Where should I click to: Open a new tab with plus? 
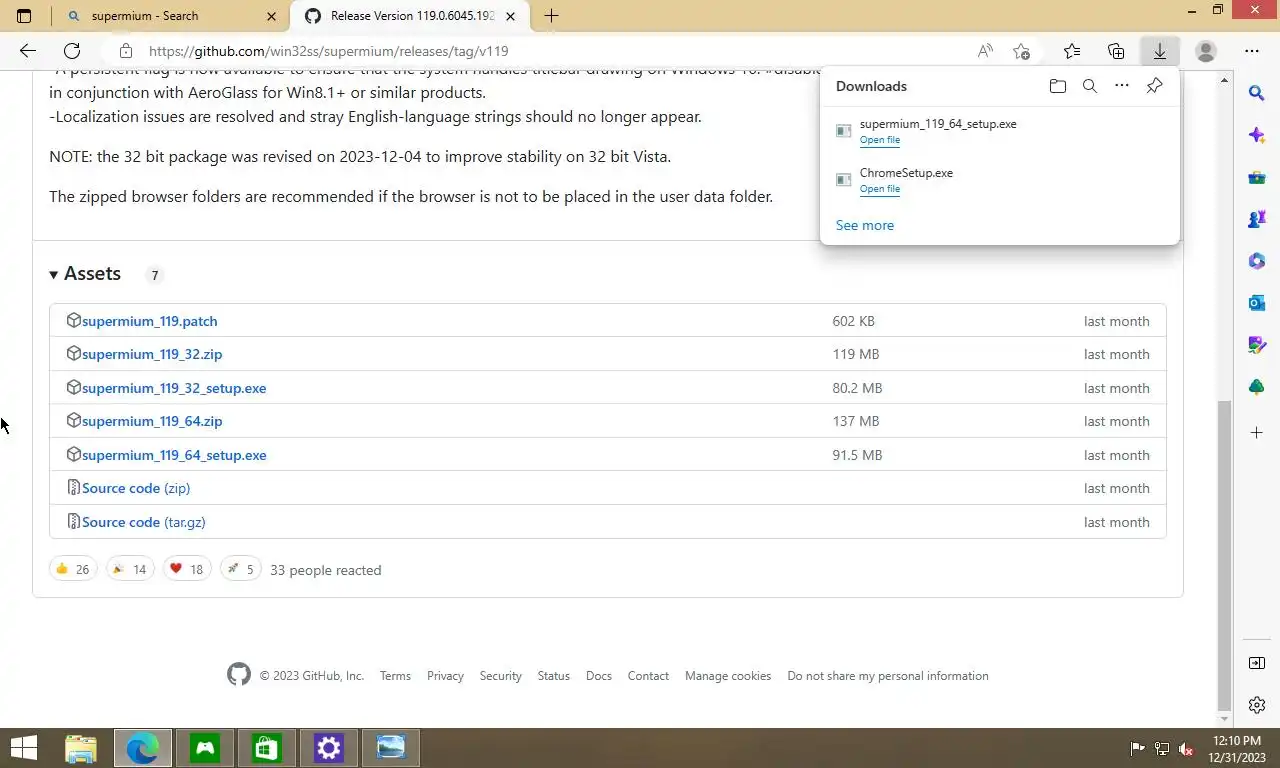tap(551, 15)
